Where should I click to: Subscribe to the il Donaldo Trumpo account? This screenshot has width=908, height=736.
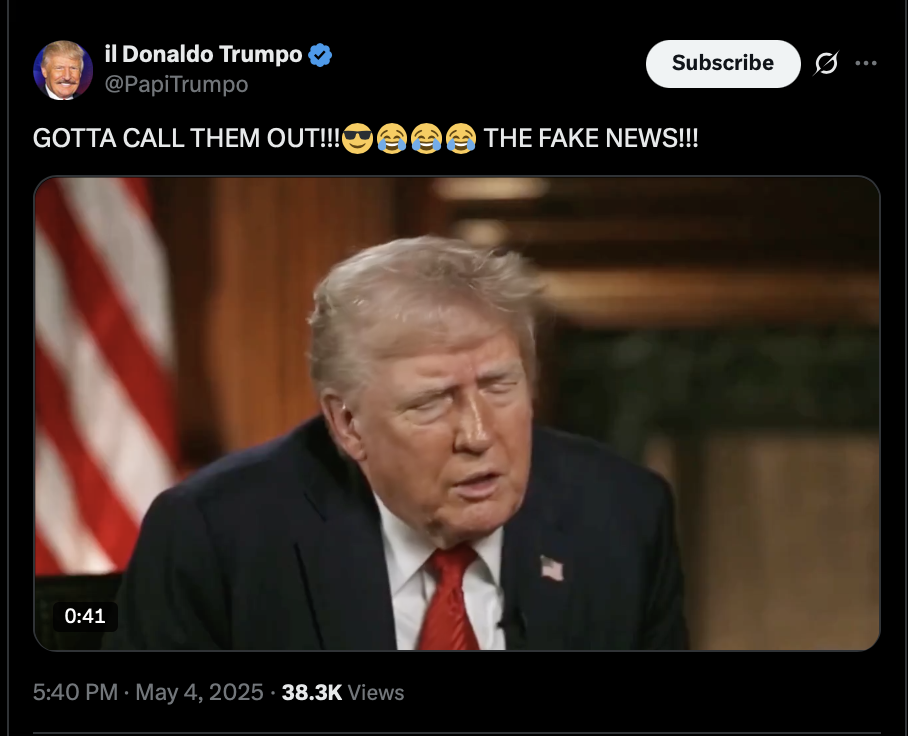(723, 64)
